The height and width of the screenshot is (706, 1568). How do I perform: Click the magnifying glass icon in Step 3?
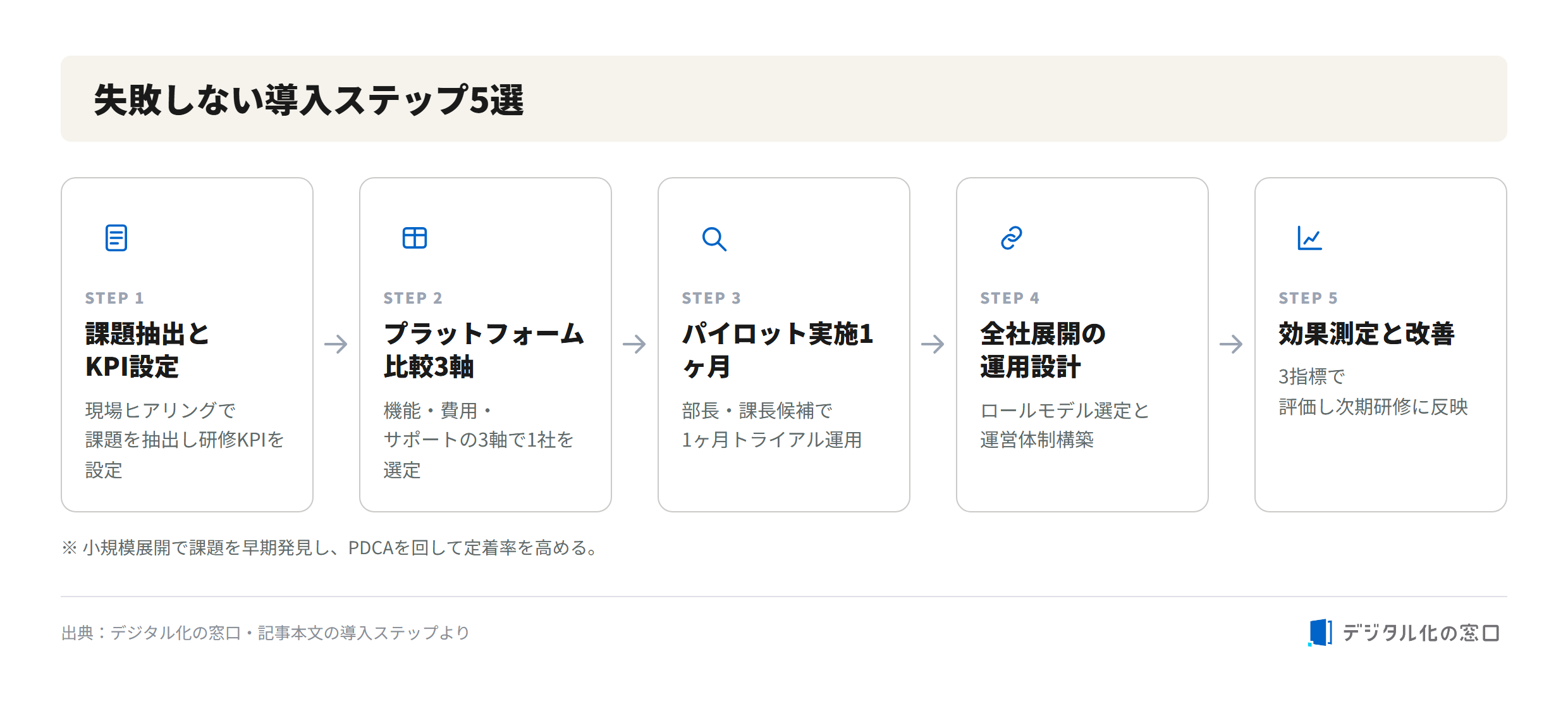coord(714,239)
